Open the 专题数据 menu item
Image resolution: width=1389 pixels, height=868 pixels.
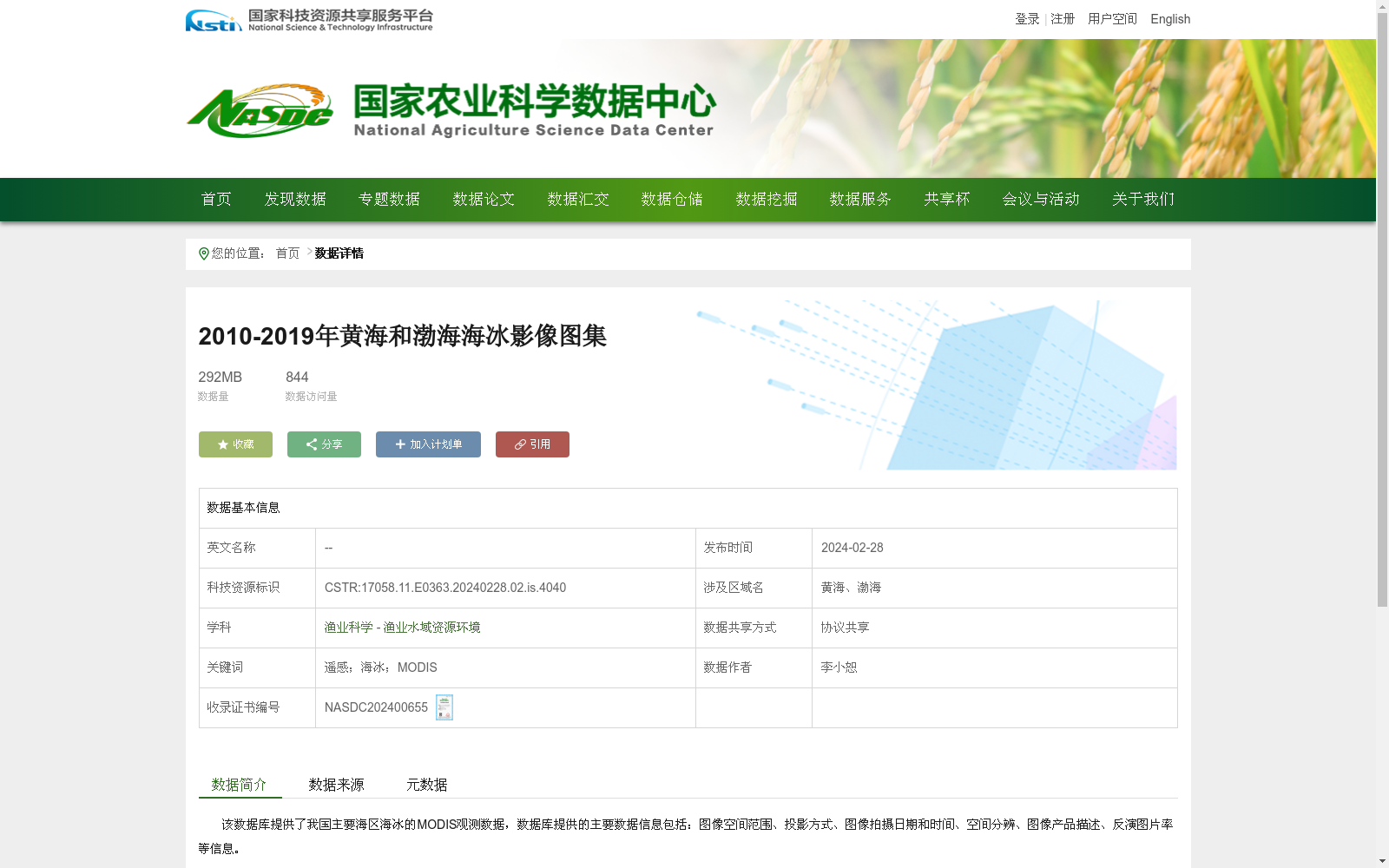pos(389,200)
